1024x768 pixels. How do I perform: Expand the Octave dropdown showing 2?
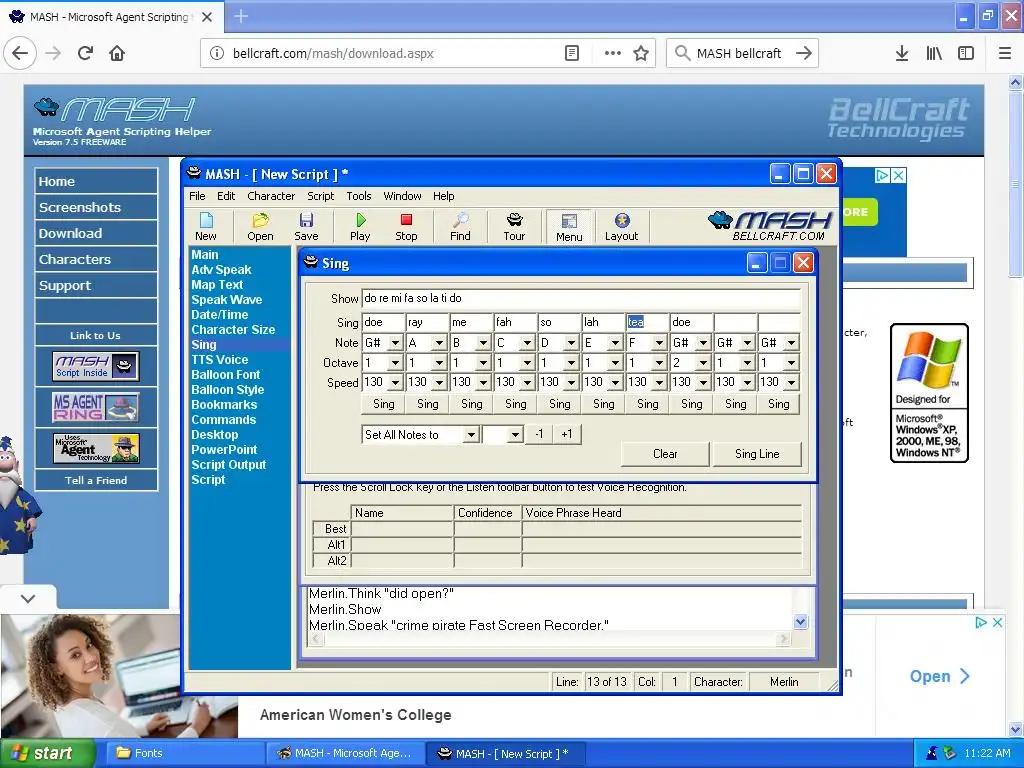(703, 362)
